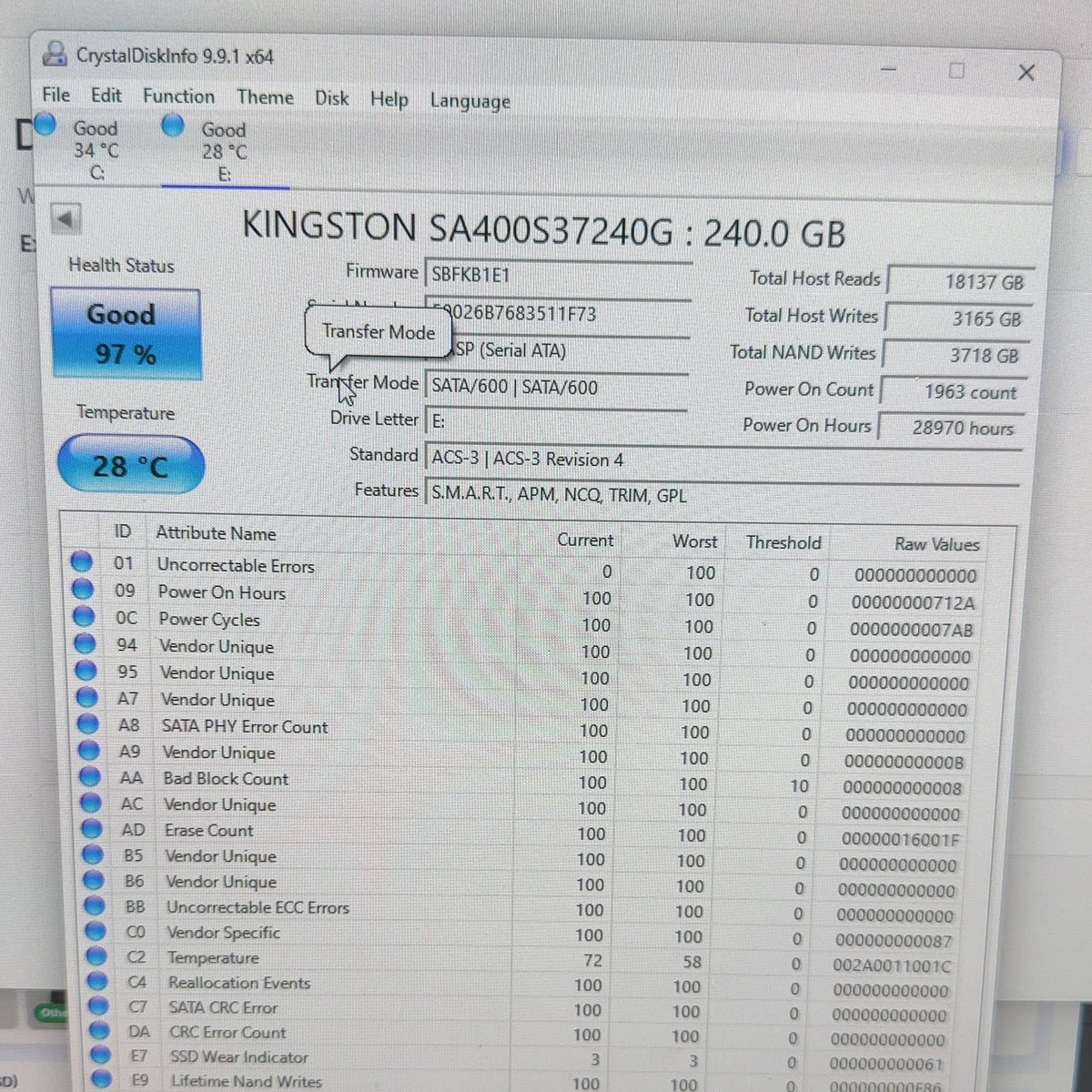Click raw value 002A0011001C
Image resolution: width=1092 pixels, height=1092 pixels.
click(892, 966)
